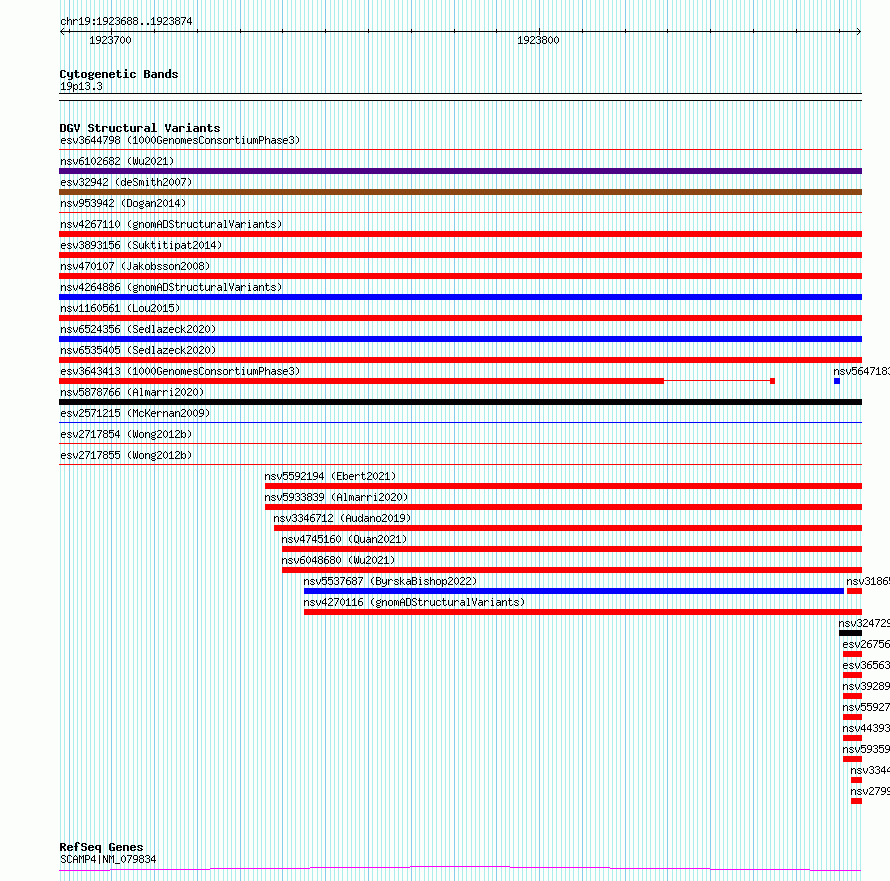Open variant nsv4267110 (gnomADStructuralVariants) label
The width and height of the screenshot is (890, 881).
tap(171, 224)
